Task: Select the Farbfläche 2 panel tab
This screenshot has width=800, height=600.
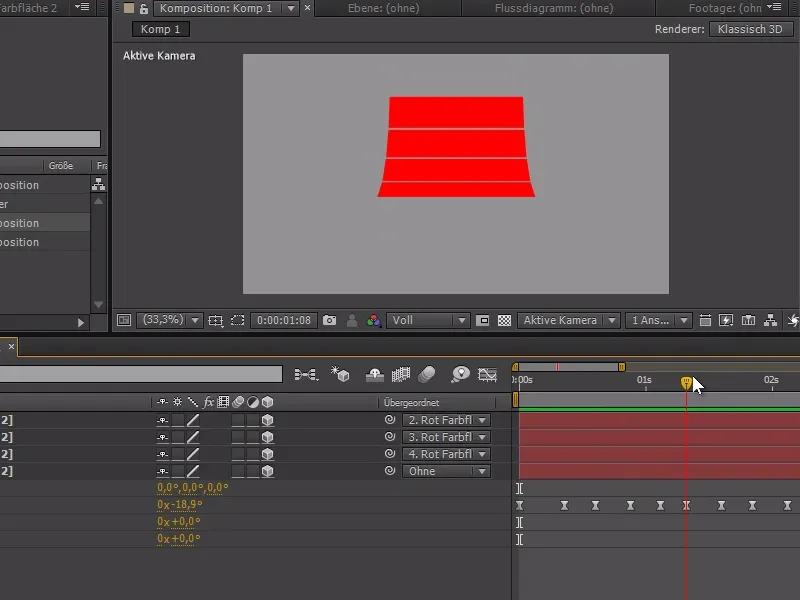Action: click(x=28, y=8)
